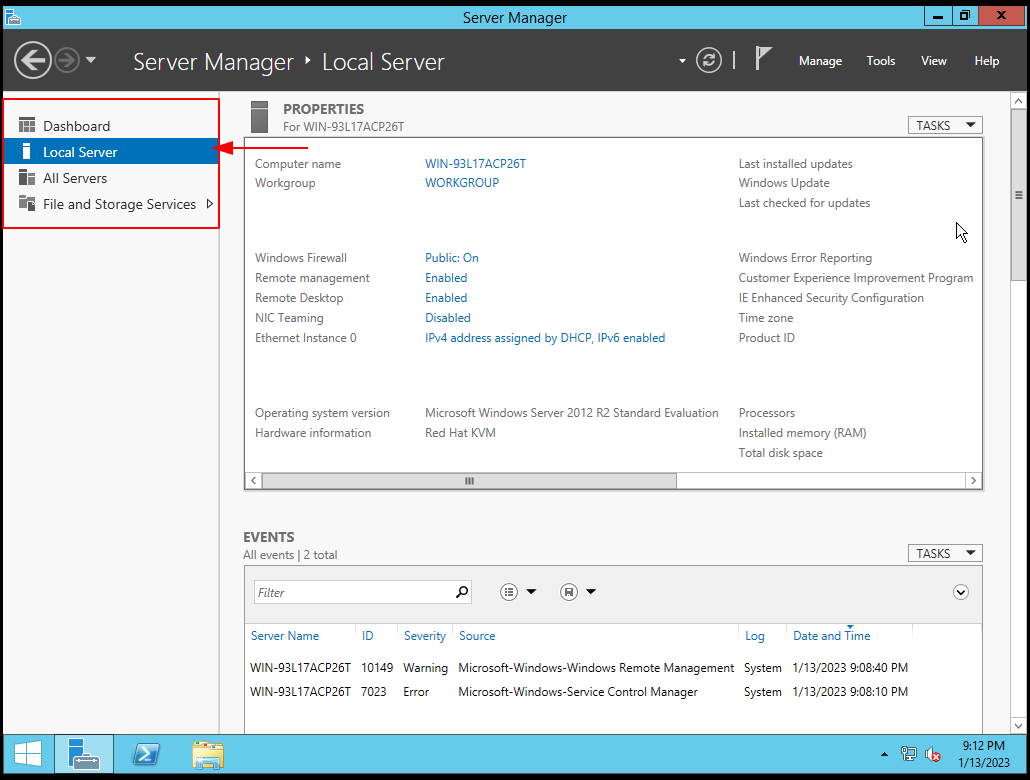Launch Windows PowerShell from the taskbar
The height and width of the screenshot is (780, 1030).
coord(146,754)
